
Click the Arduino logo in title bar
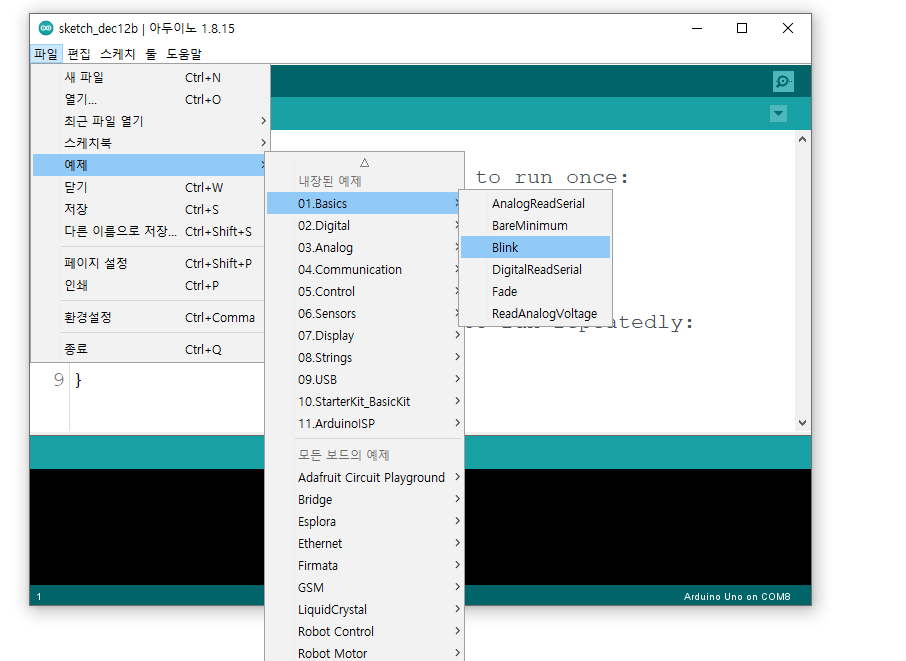(x=46, y=28)
